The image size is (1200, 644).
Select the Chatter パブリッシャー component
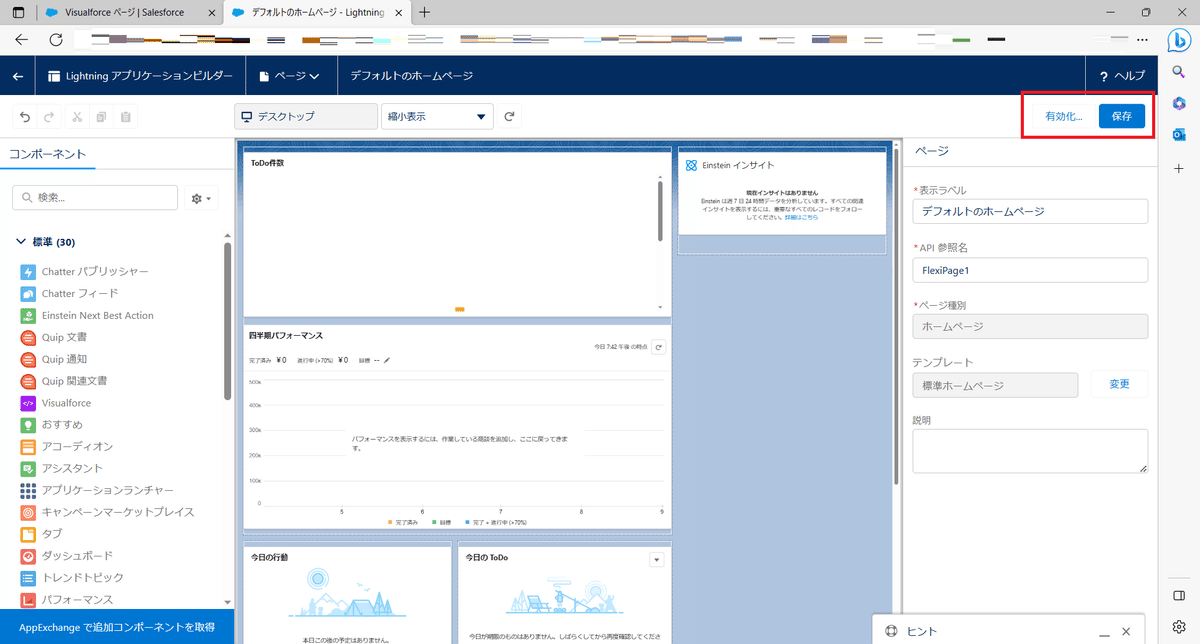(95, 272)
